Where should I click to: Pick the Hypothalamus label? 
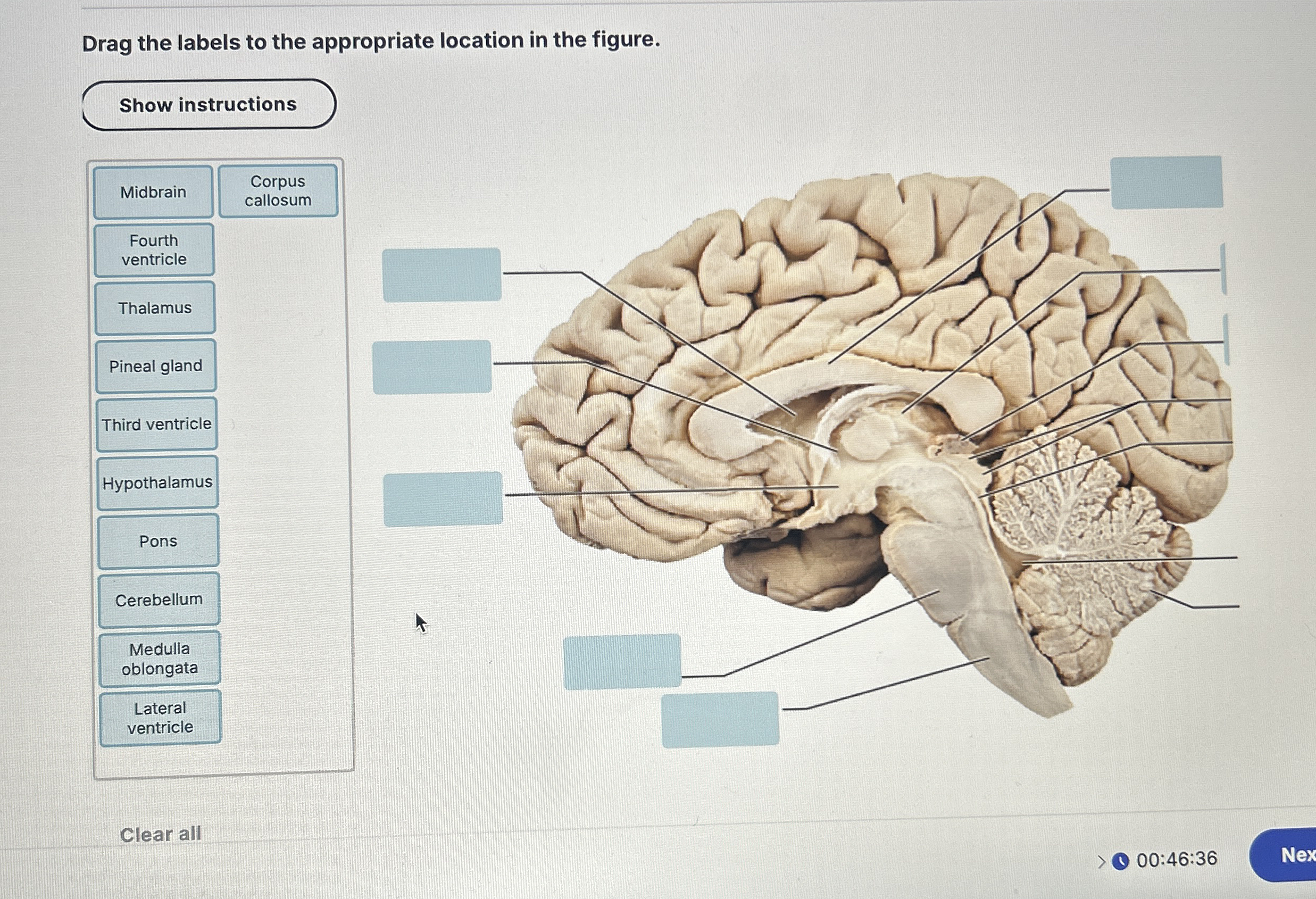tap(157, 483)
